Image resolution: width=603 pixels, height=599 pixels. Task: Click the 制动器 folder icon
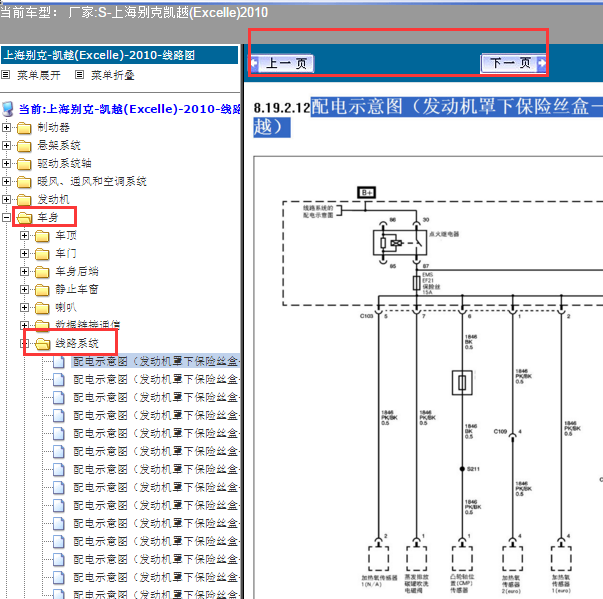pos(24,127)
